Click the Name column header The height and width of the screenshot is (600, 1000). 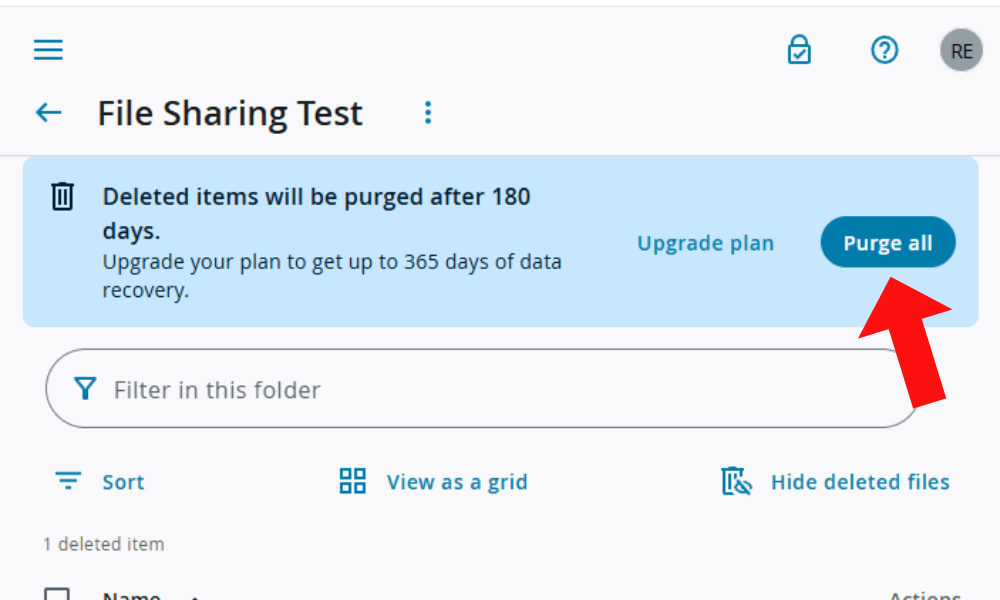click(131, 596)
